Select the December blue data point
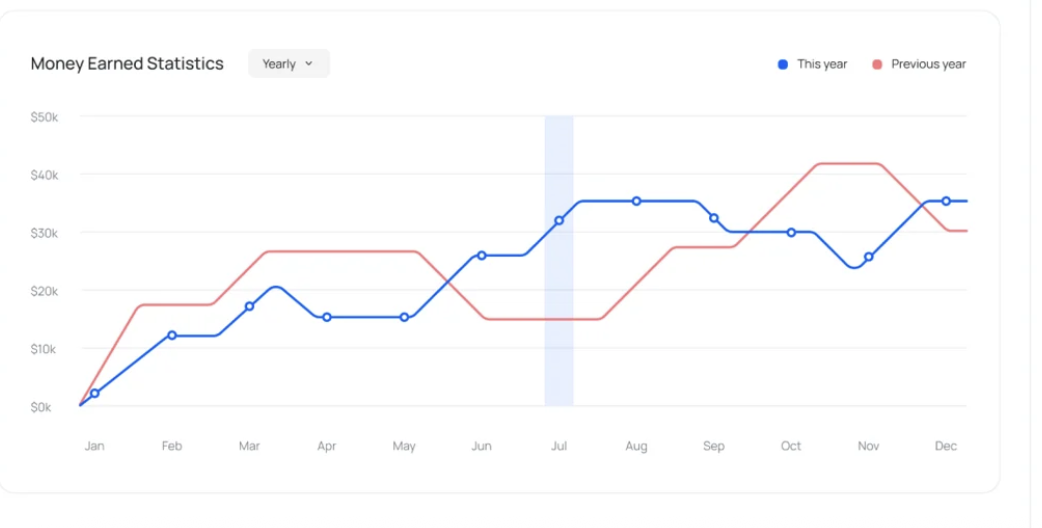The height and width of the screenshot is (528, 1042). (x=946, y=201)
